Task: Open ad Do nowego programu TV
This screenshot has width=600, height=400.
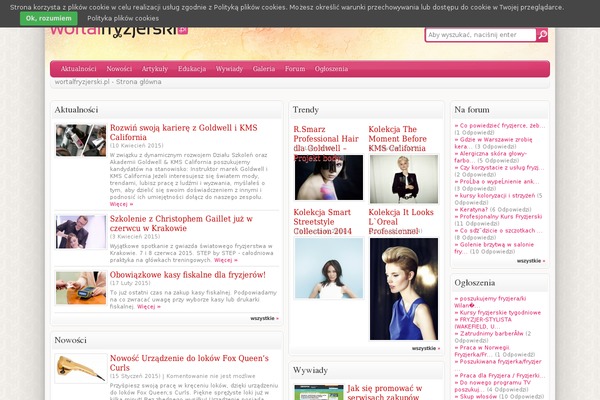Action: (493, 386)
